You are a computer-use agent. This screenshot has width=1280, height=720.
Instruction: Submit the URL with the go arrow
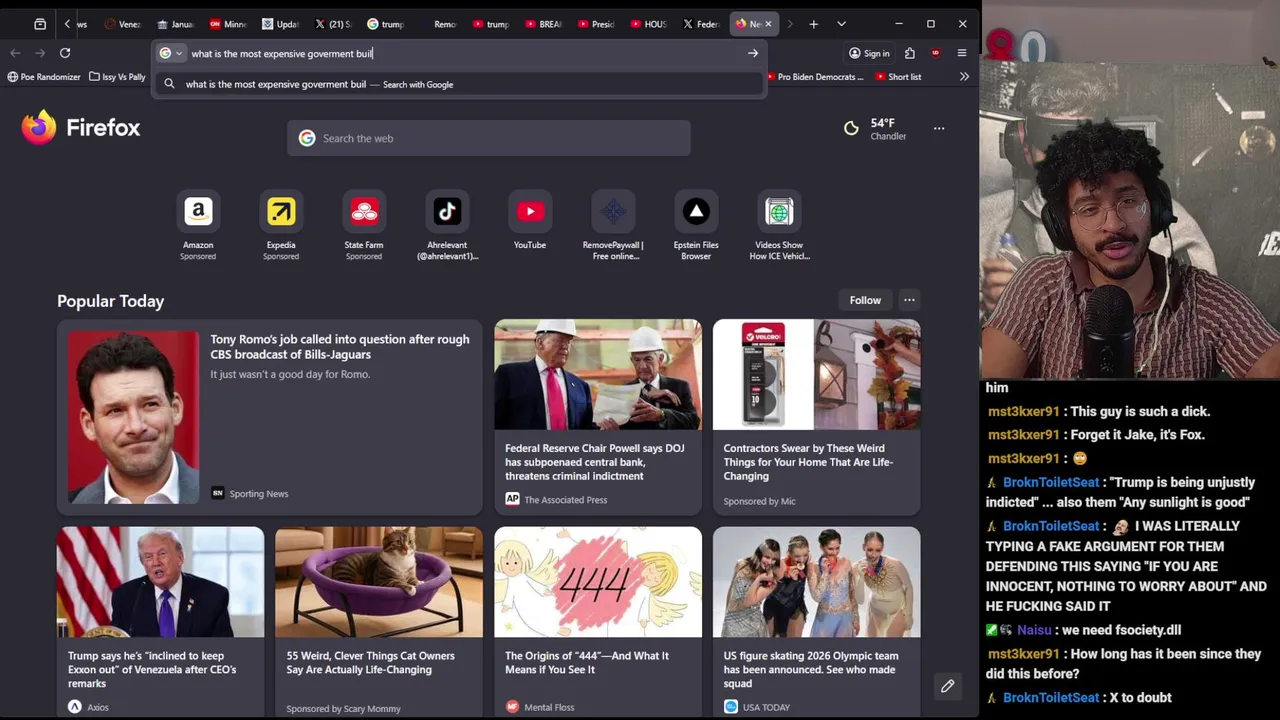(x=753, y=54)
